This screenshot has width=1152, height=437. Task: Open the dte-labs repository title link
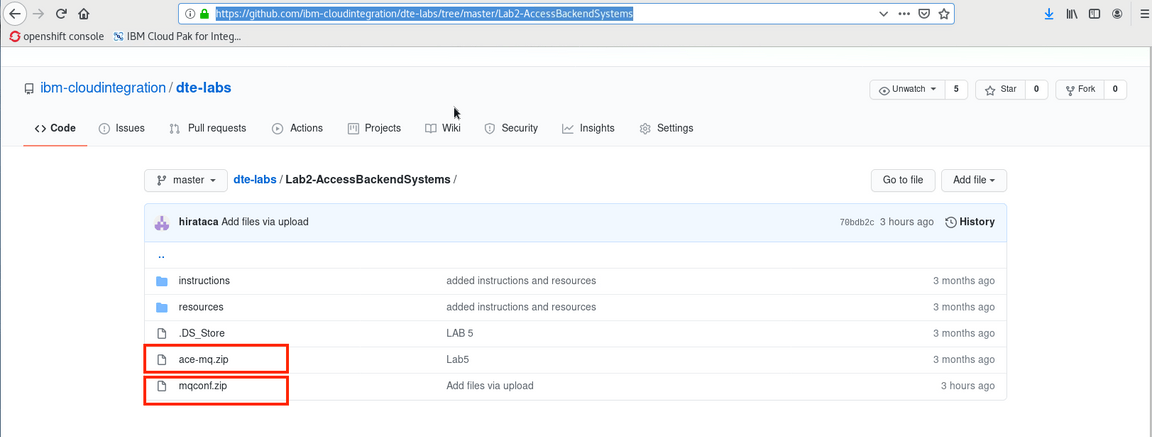[x=204, y=88]
